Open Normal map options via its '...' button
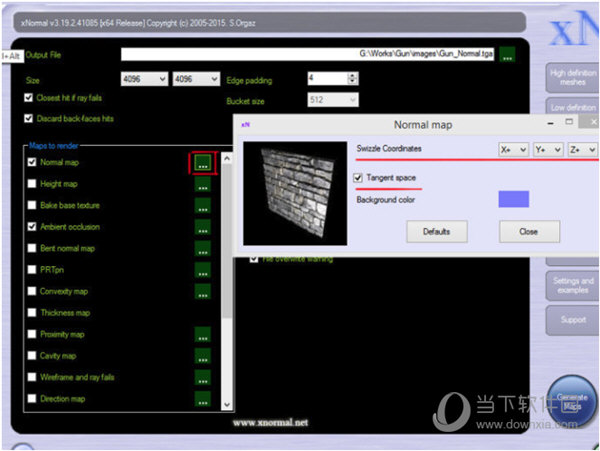This screenshot has height=451, width=600. [x=203, y=163]
